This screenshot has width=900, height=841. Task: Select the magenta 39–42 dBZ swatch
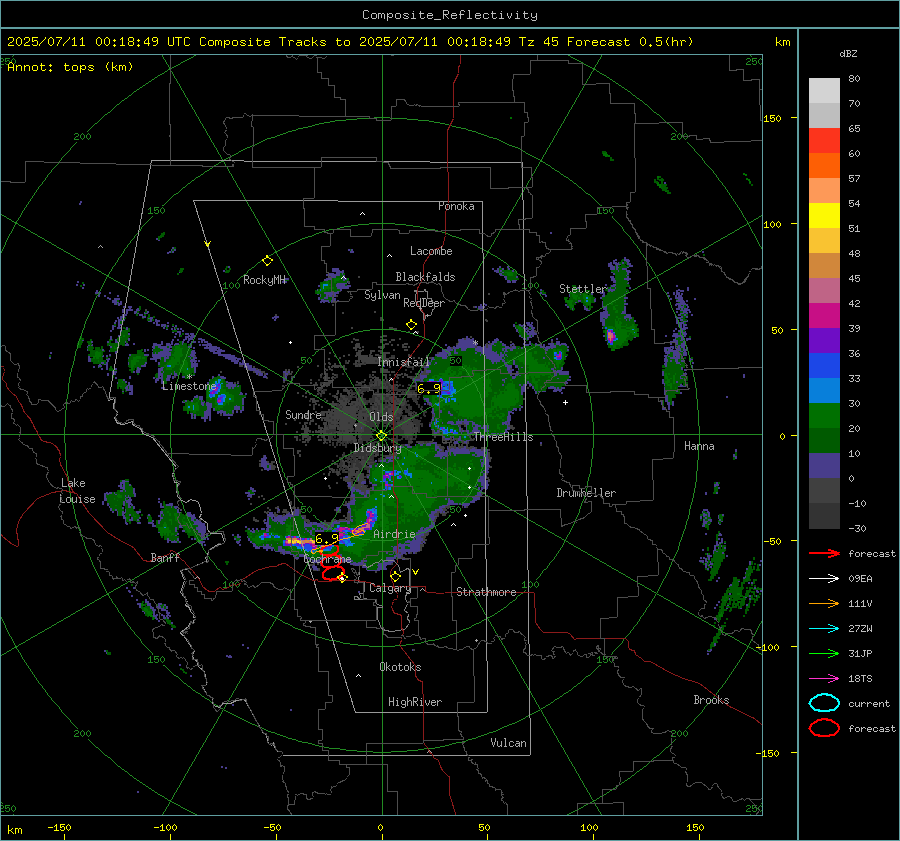[x=824, y=316]
